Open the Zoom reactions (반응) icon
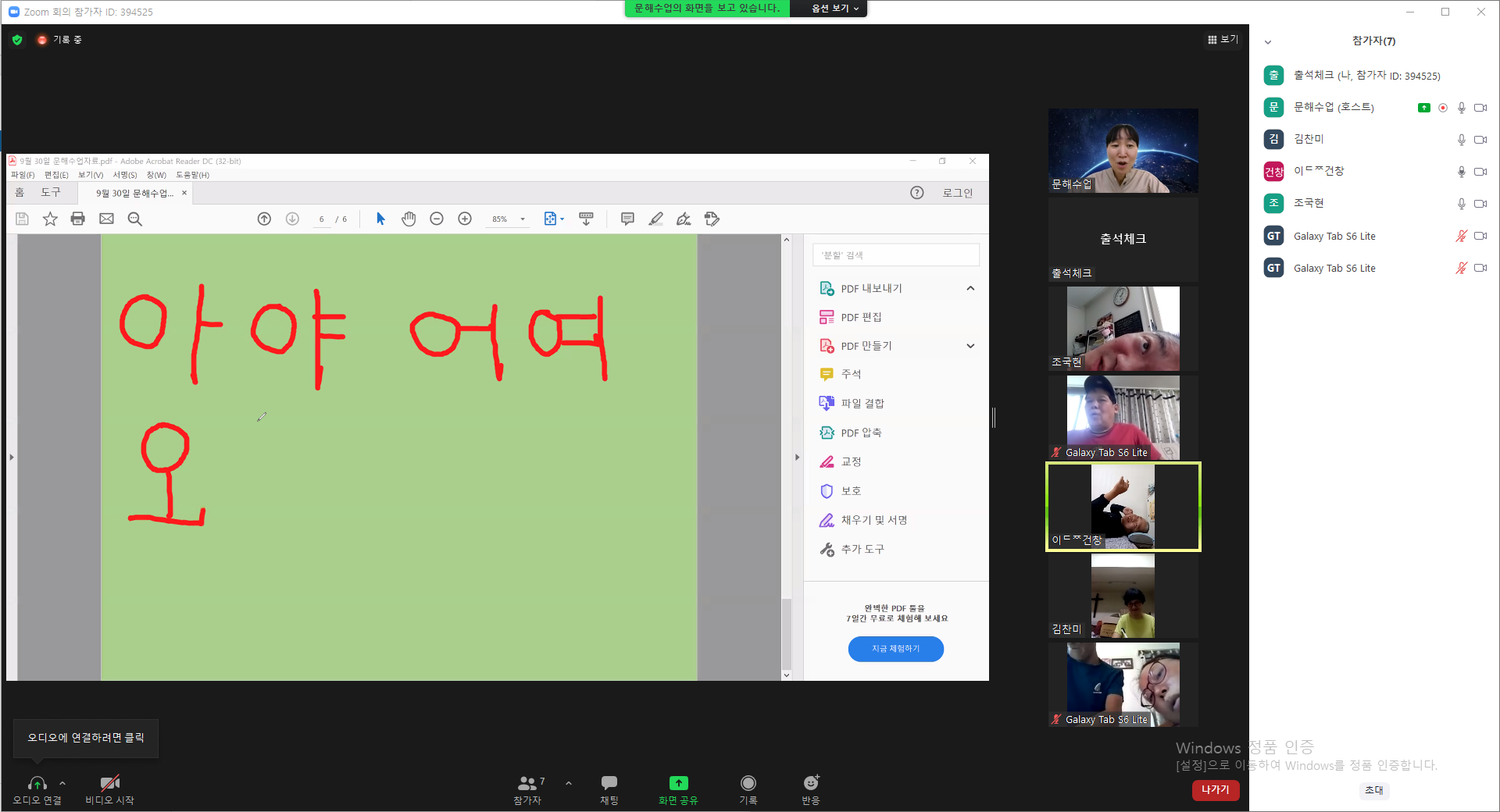This screenshot has width=1500, height=812. (x=811, y=789)
